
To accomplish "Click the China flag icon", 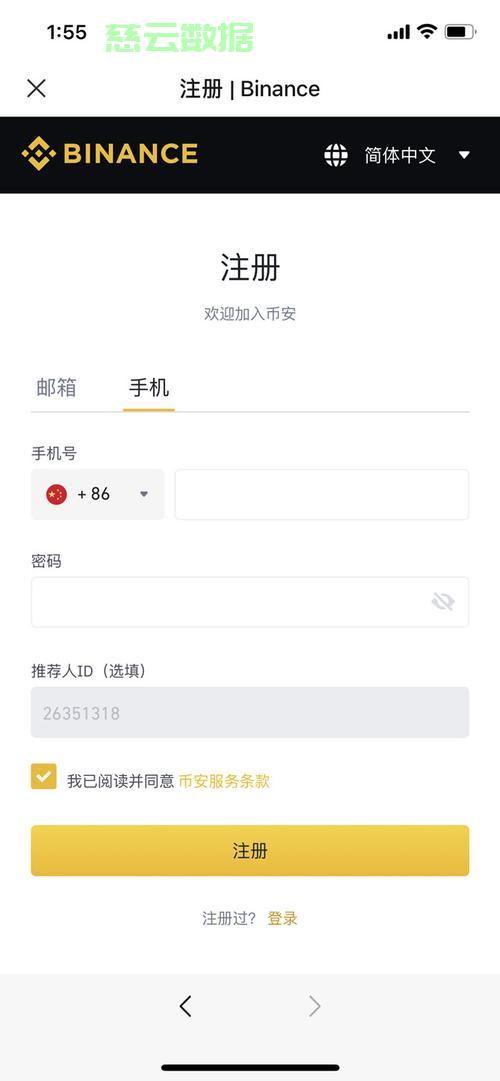I will 57,494.
